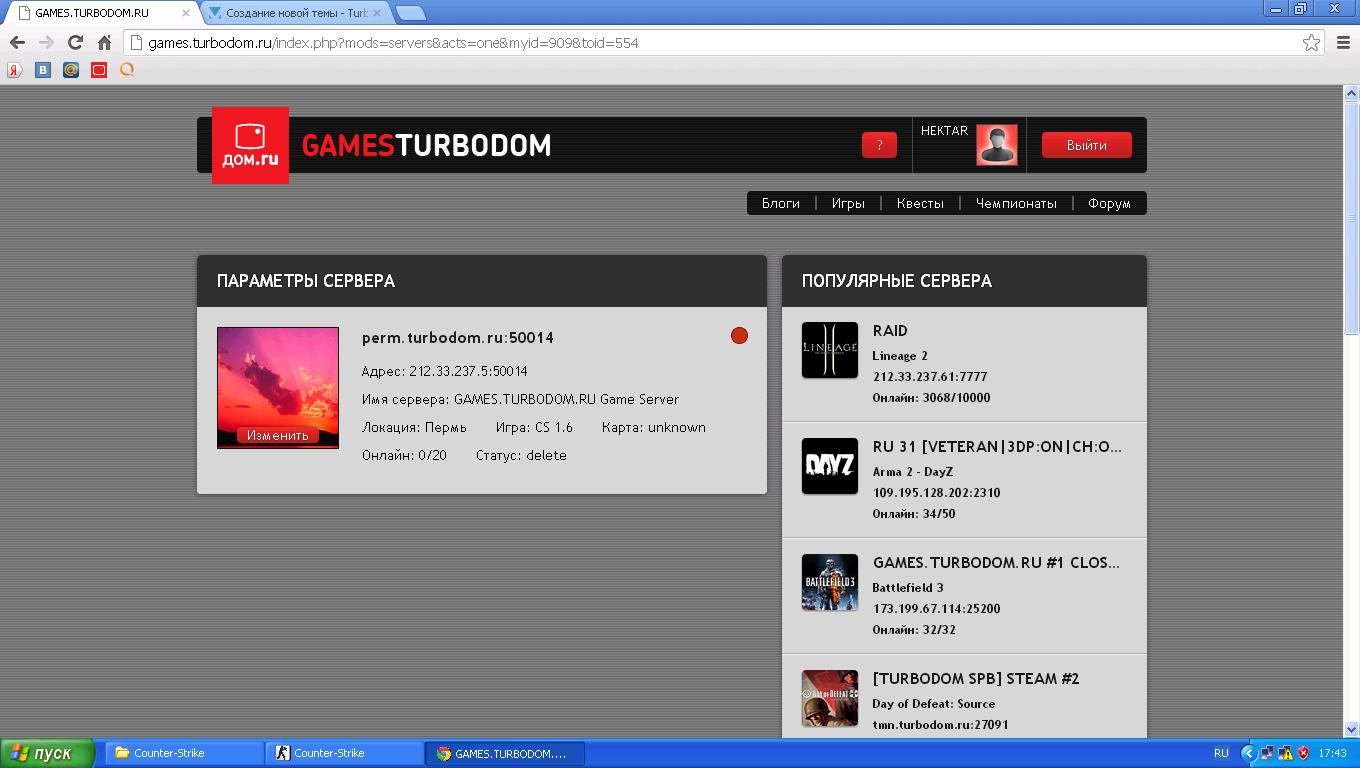Open the Lineage 2 server icon
Image resolution: width=1360 pixels, height=768 pixels.
830,350
